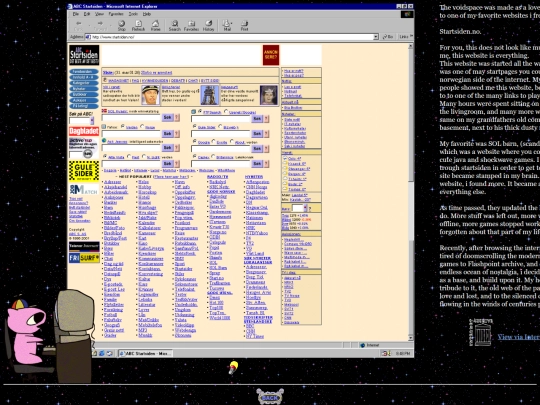Click the Søk button for SOL Kvasir
This screenshot has width=540, height=405.
pos(167,117)
